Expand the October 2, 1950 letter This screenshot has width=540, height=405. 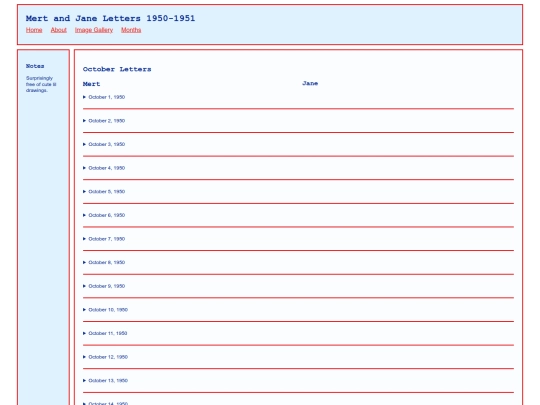click(x=104, y=121)
